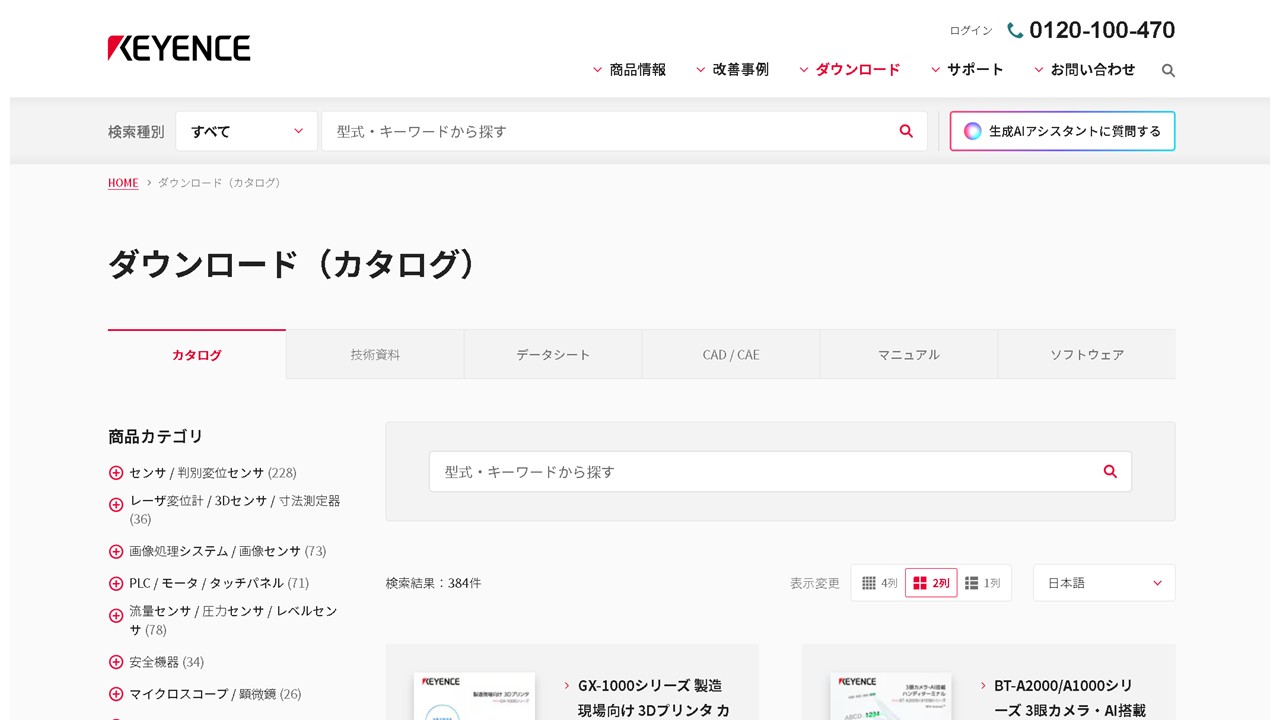This screenshot has height=720, width=1280.
Task: Keep 2列 display mode selected
Action: [931, 583]
